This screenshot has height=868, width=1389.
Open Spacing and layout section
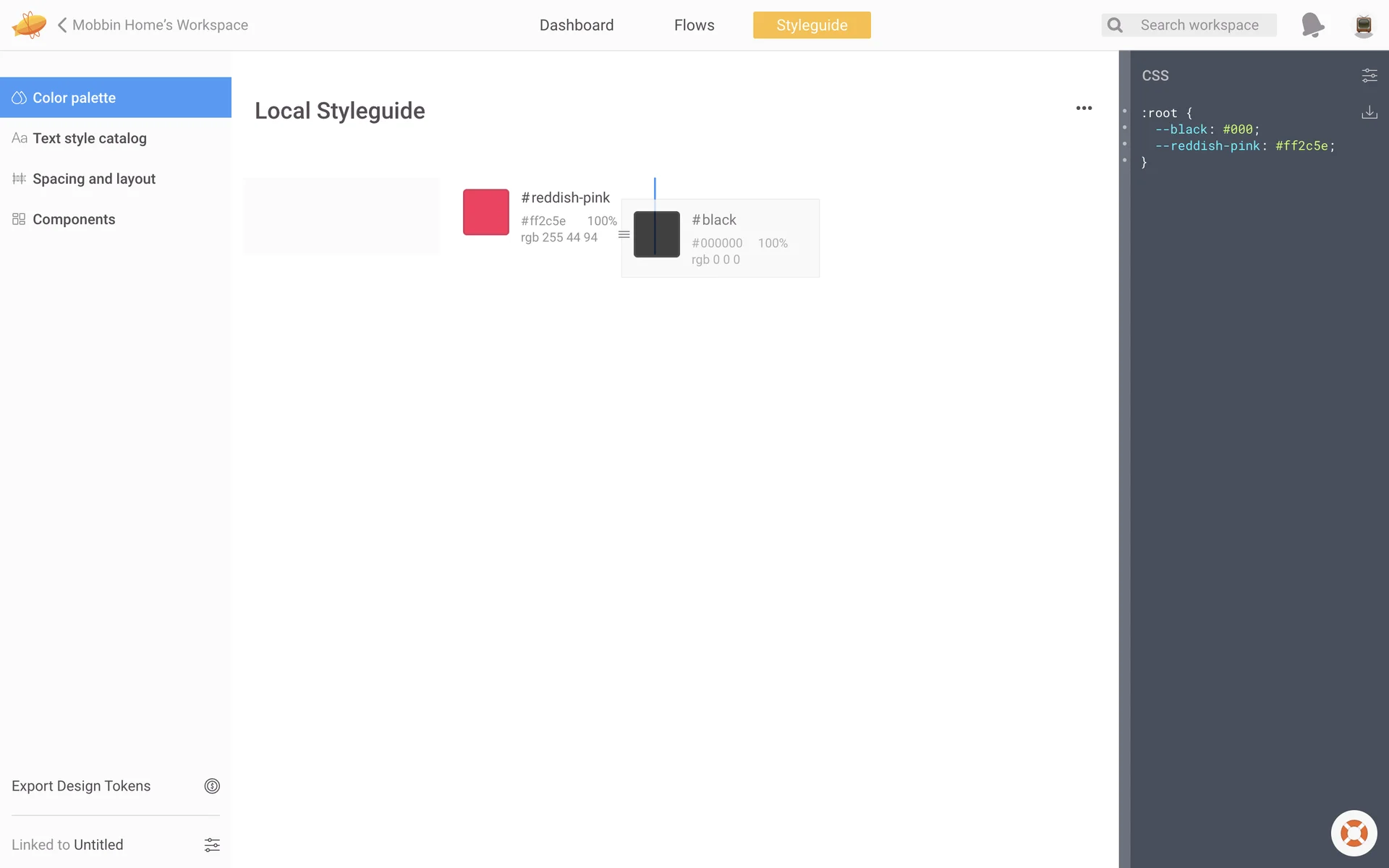point(93,179)
